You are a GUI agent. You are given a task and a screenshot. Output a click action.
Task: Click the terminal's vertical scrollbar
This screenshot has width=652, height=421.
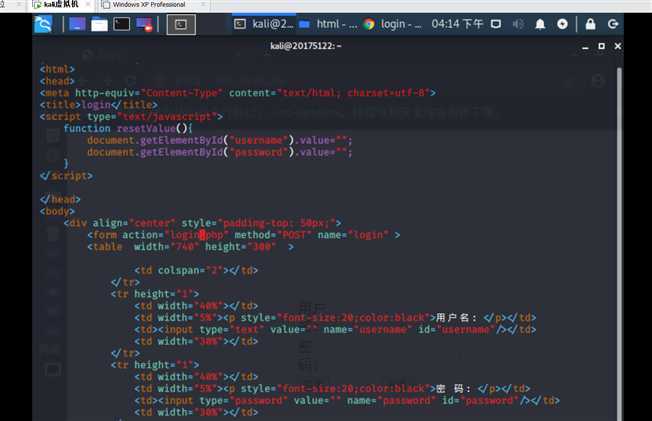[x=619, y=244]
